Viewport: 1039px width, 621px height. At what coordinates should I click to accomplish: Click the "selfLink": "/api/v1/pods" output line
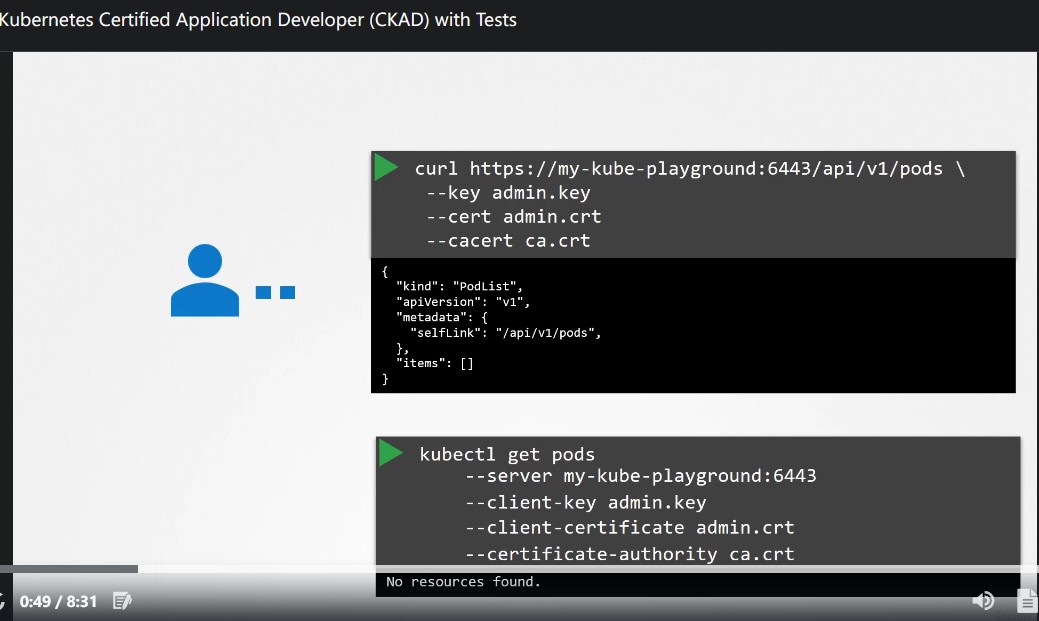pos(506,333)
